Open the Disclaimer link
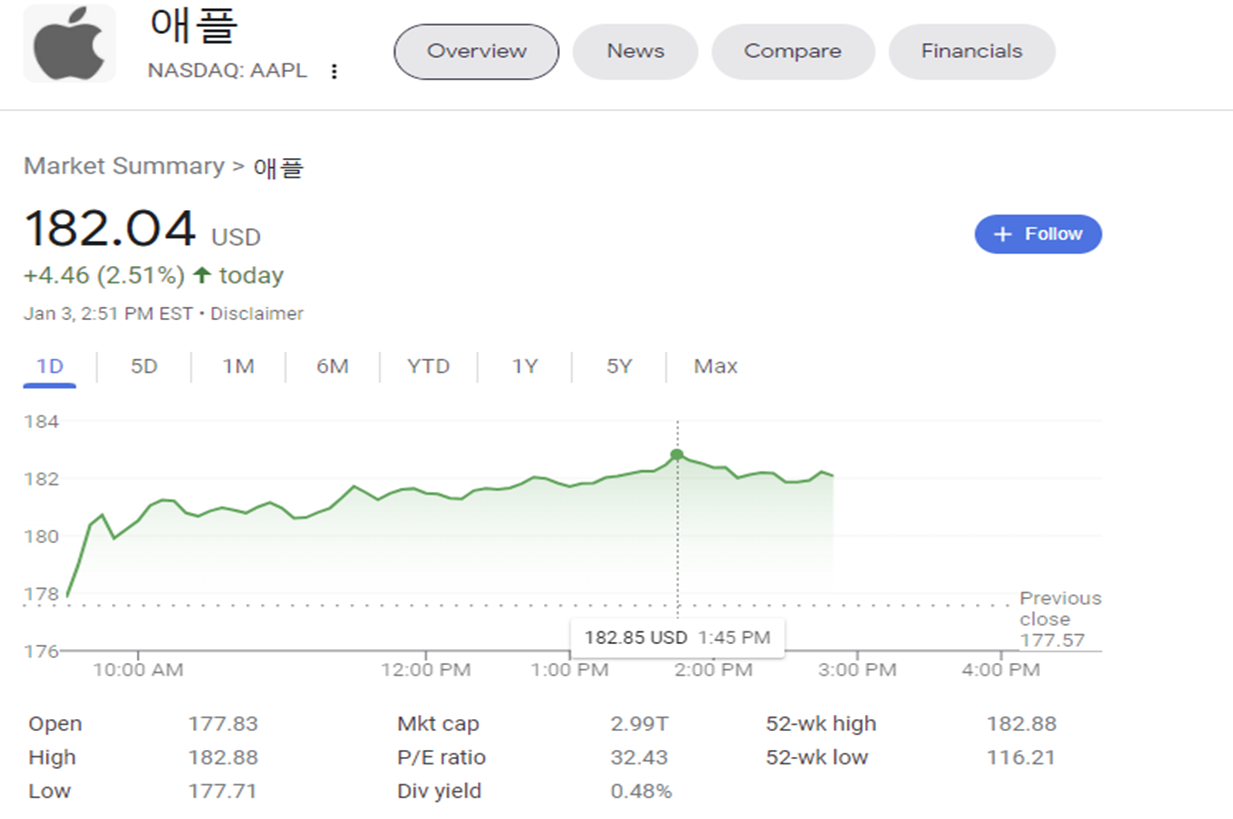The height and width of the screenshot is (819, 1233). tap(257, 313)
